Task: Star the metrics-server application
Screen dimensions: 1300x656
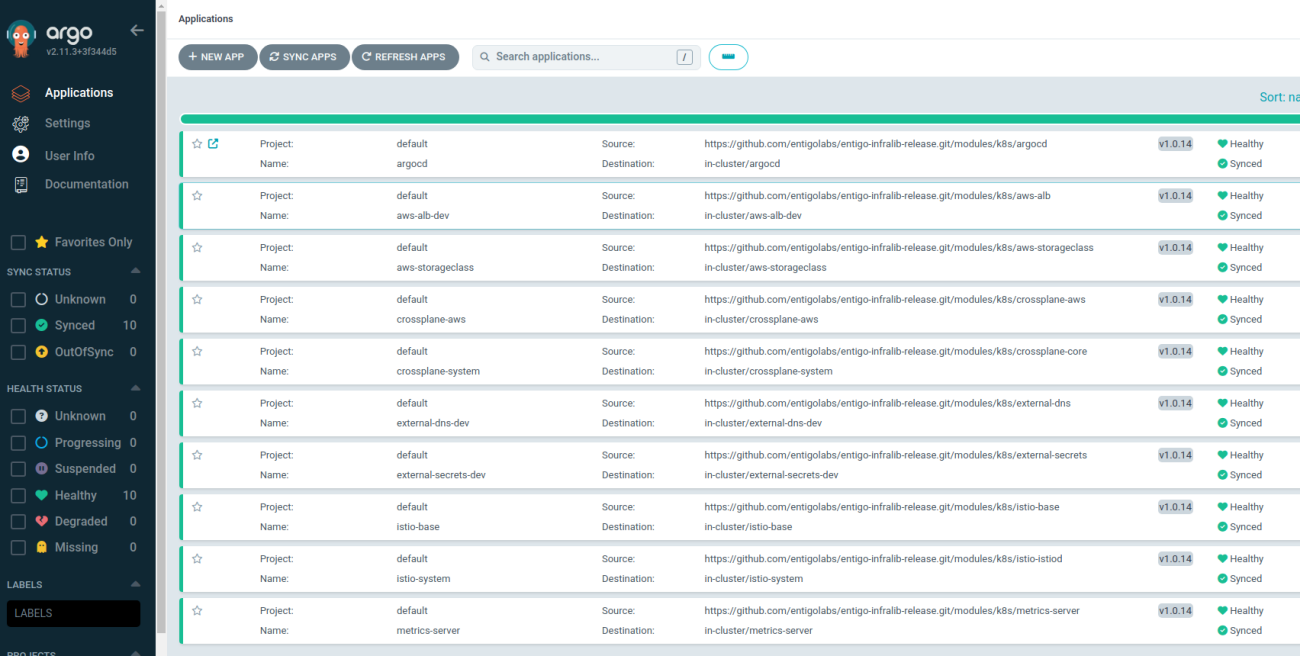Action: point(197,611)
